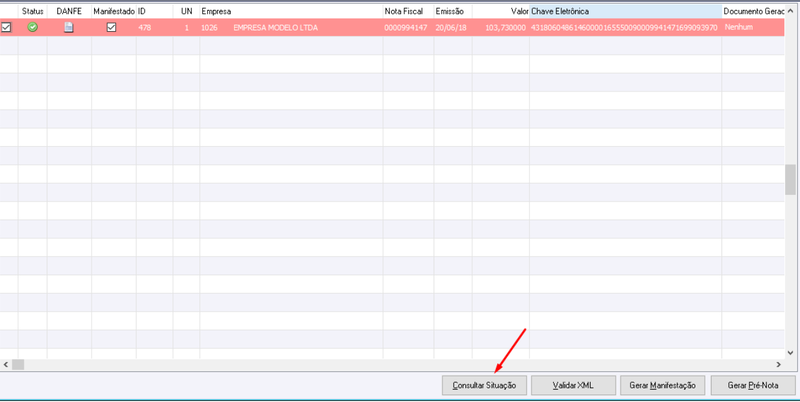Select the ID 478 cell
The height and width of the screenshot is (402, 800).
[x=155, y=28]
